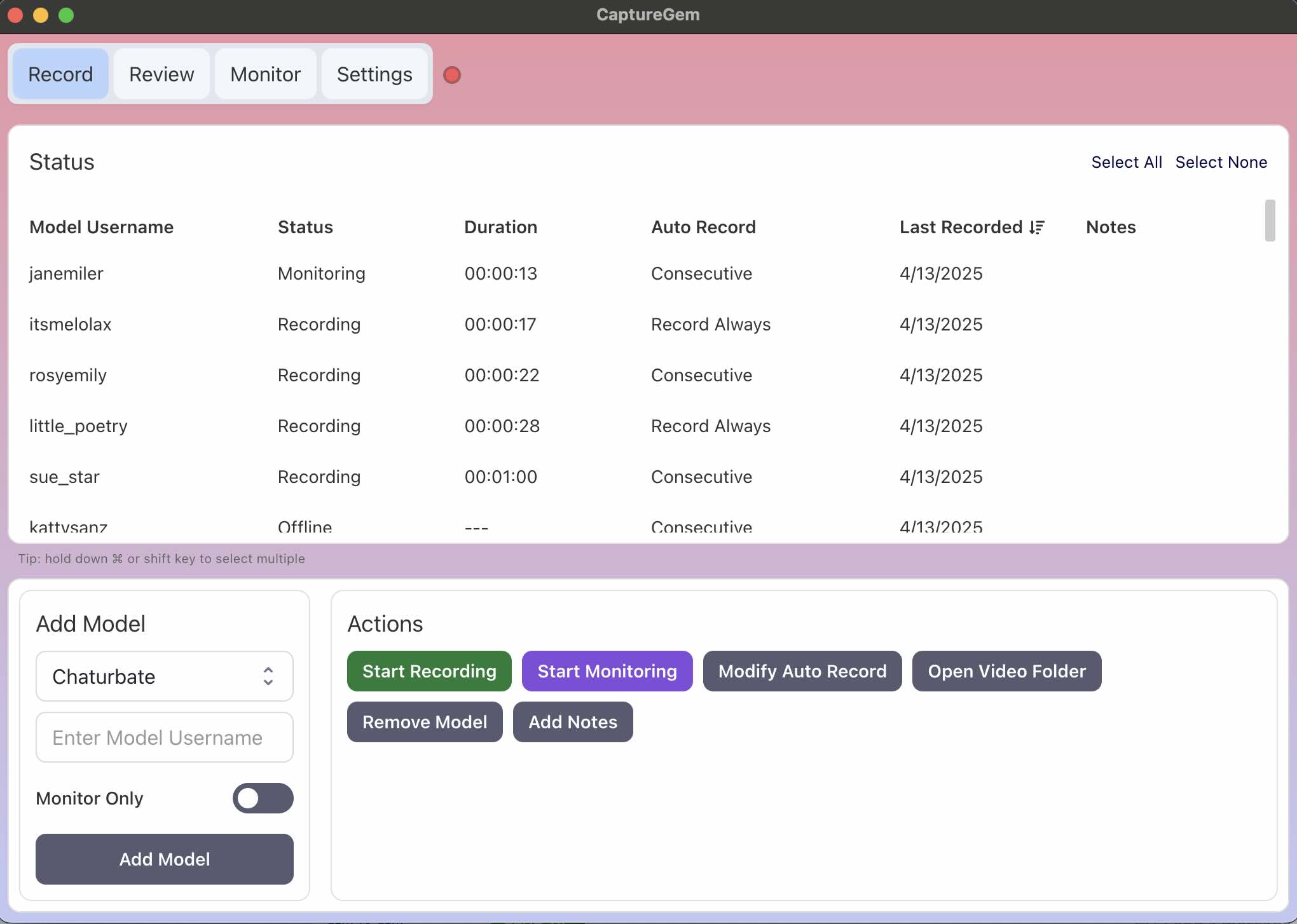Enable the Monitor Only toggle
This screenshot has width=1297, height=924.
pos(263,798)
